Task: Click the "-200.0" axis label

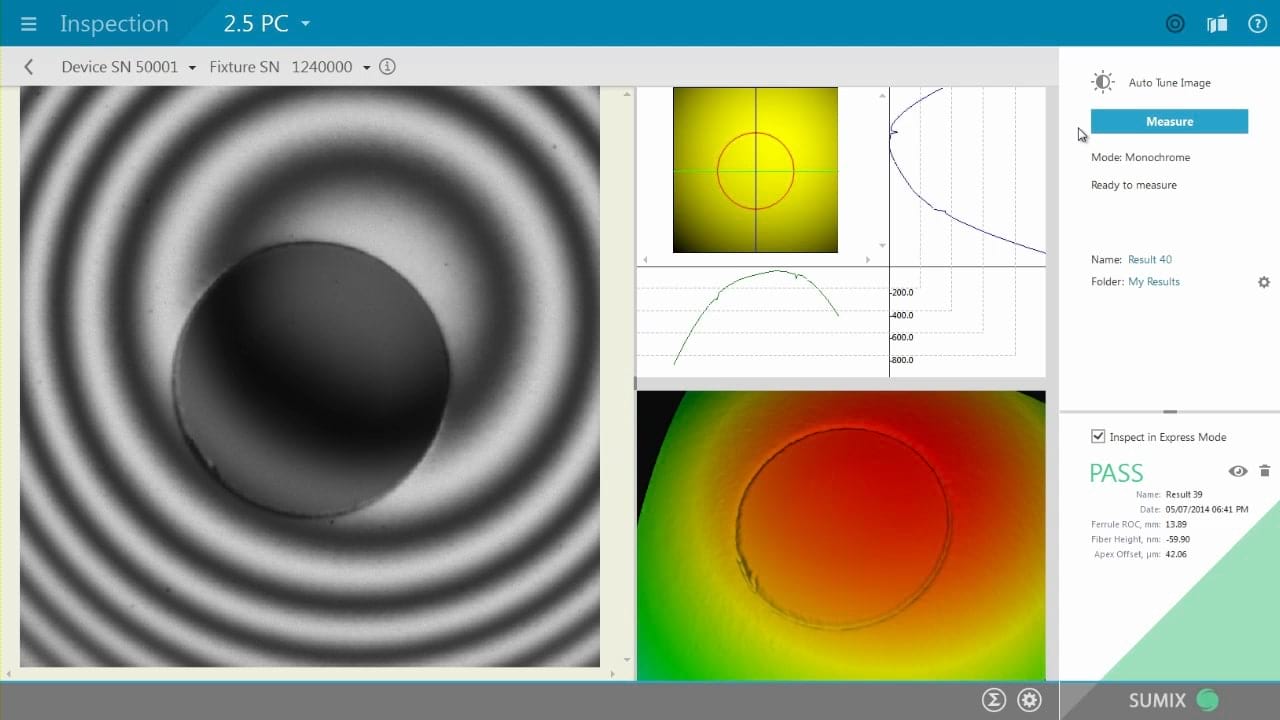Action: (x=901, y=293)
